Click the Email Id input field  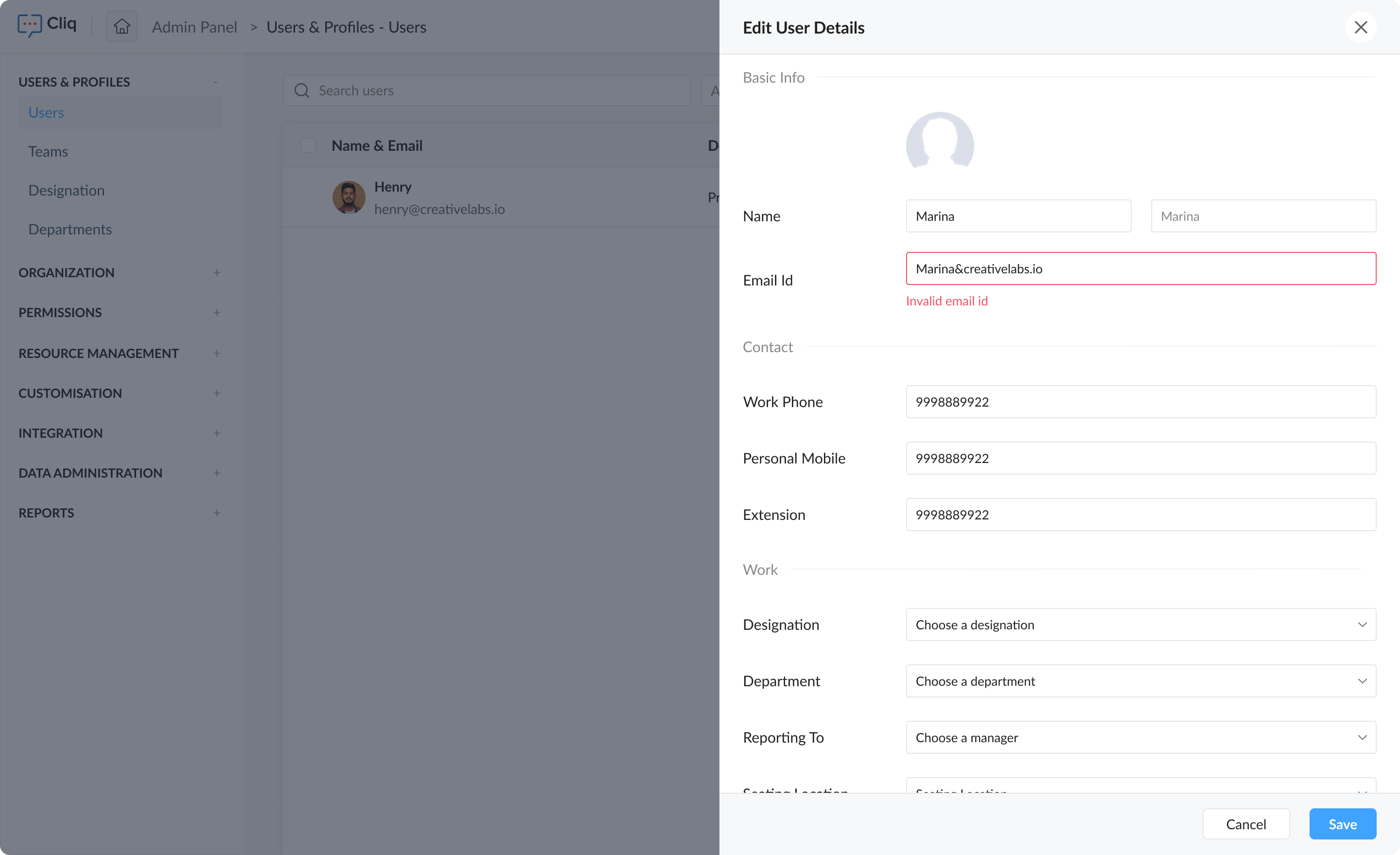[x=1140, y=269]
